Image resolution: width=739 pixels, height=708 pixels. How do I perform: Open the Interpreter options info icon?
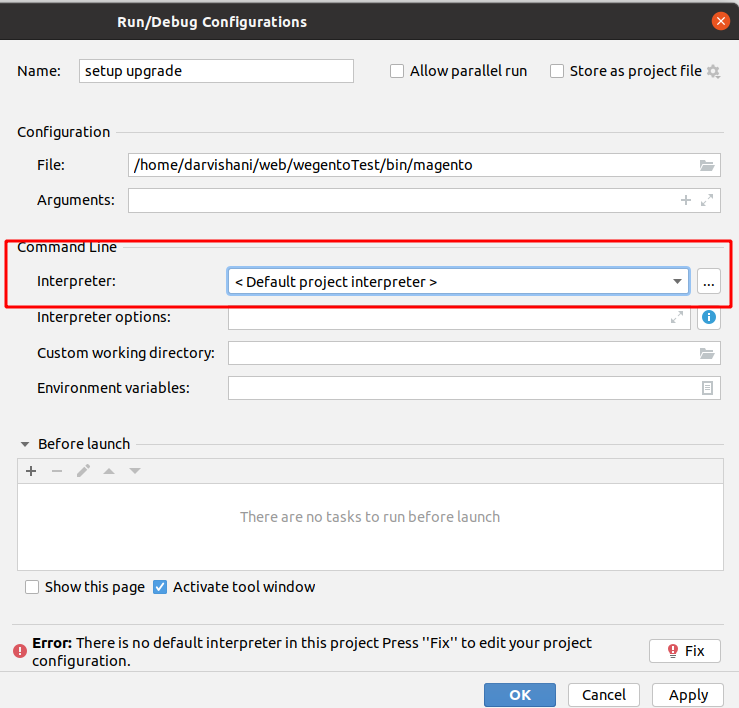[x=708, y=317]
